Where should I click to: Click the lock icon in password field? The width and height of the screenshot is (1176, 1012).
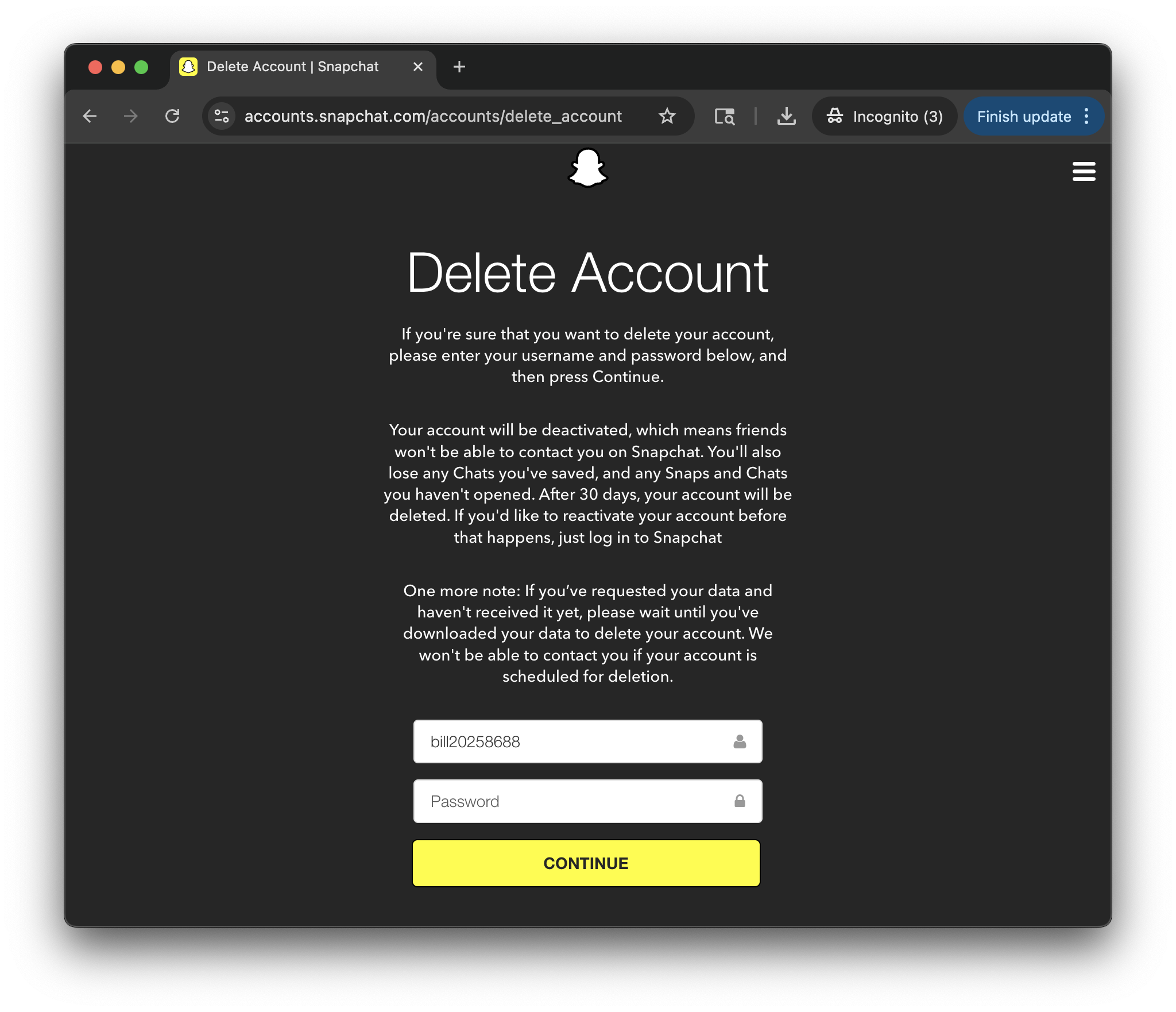740,801
